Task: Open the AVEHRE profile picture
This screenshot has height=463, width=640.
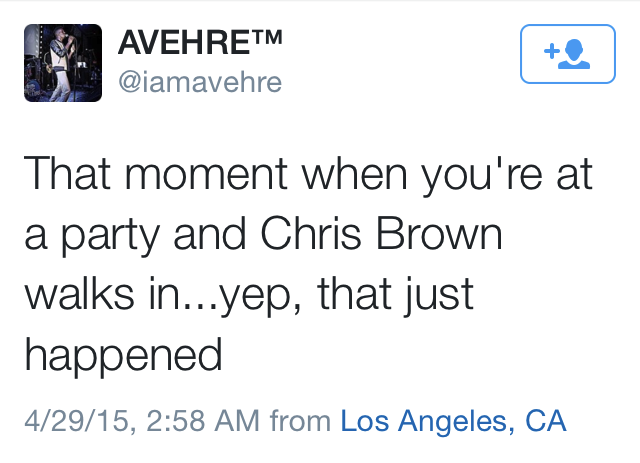Action: 63,63
